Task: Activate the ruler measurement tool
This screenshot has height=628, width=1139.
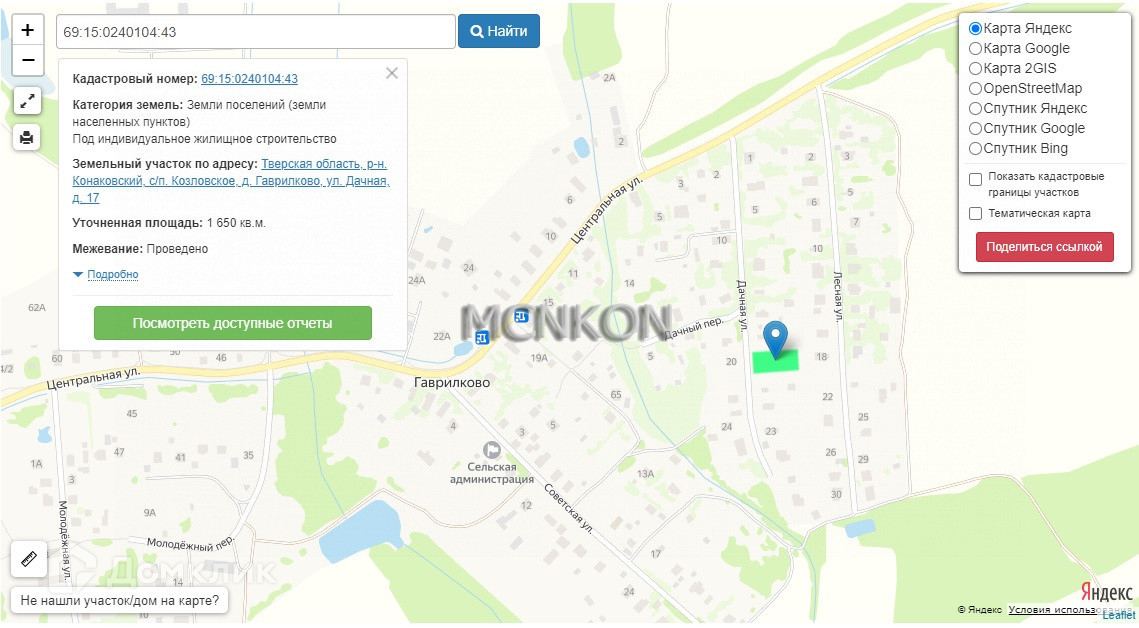Action: click(x=29, y=558)
